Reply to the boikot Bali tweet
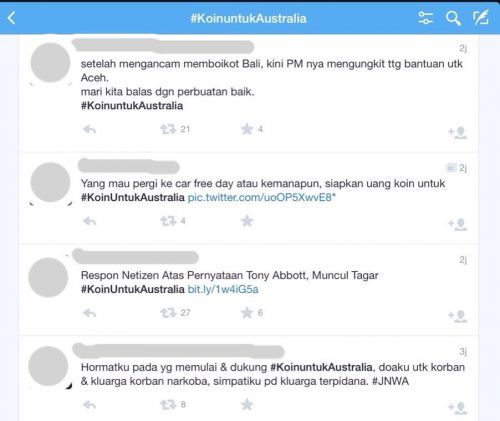Image resolution: width=500 pixels, height=421 pixels. pyautogui.click(x=89, y=129)
